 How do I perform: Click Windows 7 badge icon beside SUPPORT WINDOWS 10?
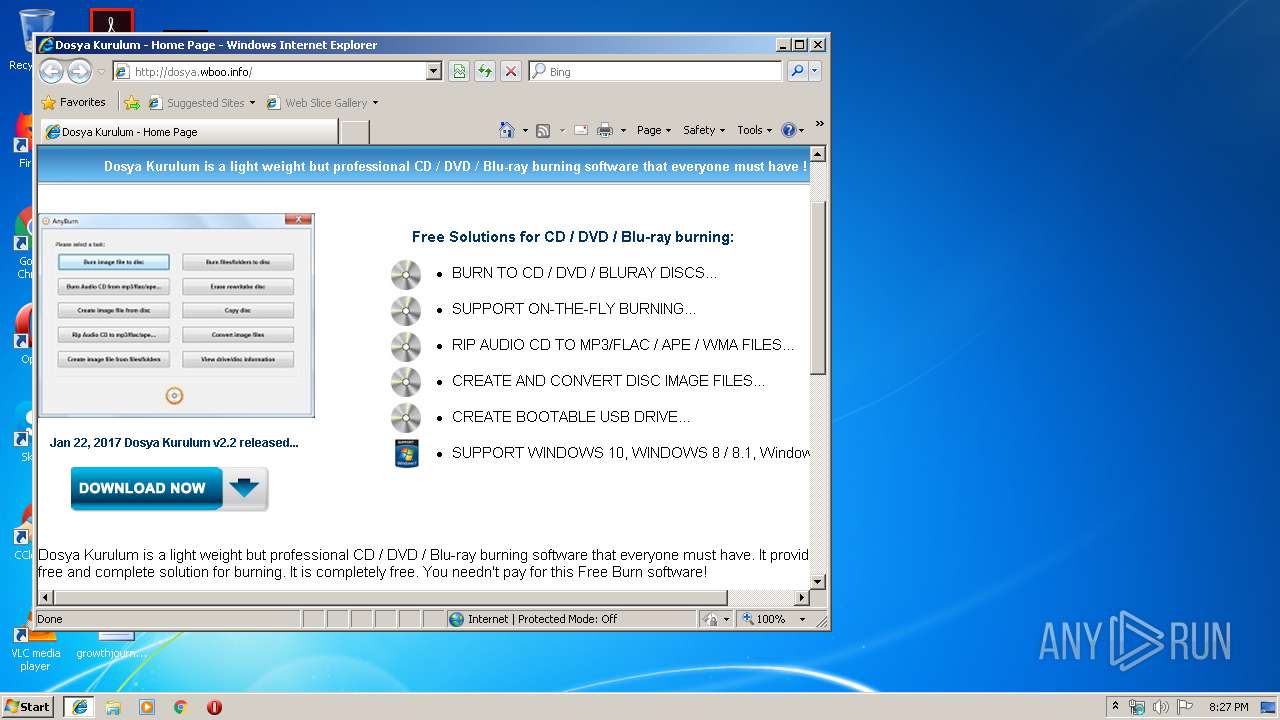(x=407, y=453)
